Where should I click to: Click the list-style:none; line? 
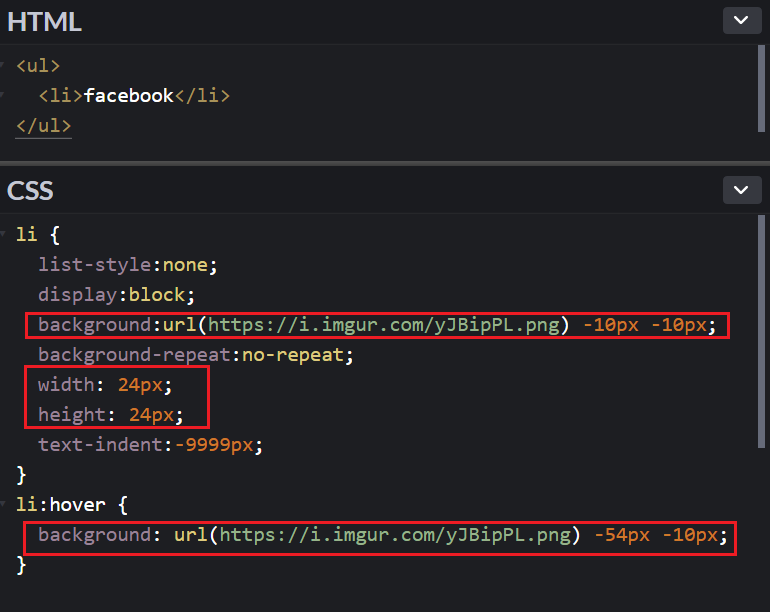click(x=128, y=265)
